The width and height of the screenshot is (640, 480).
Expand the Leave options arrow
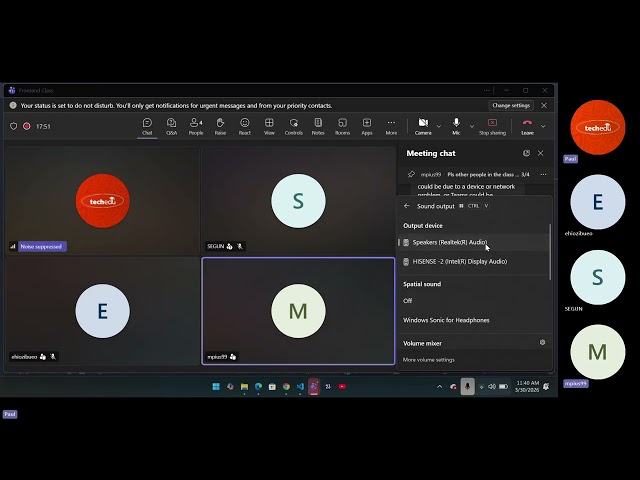[543, 127]
